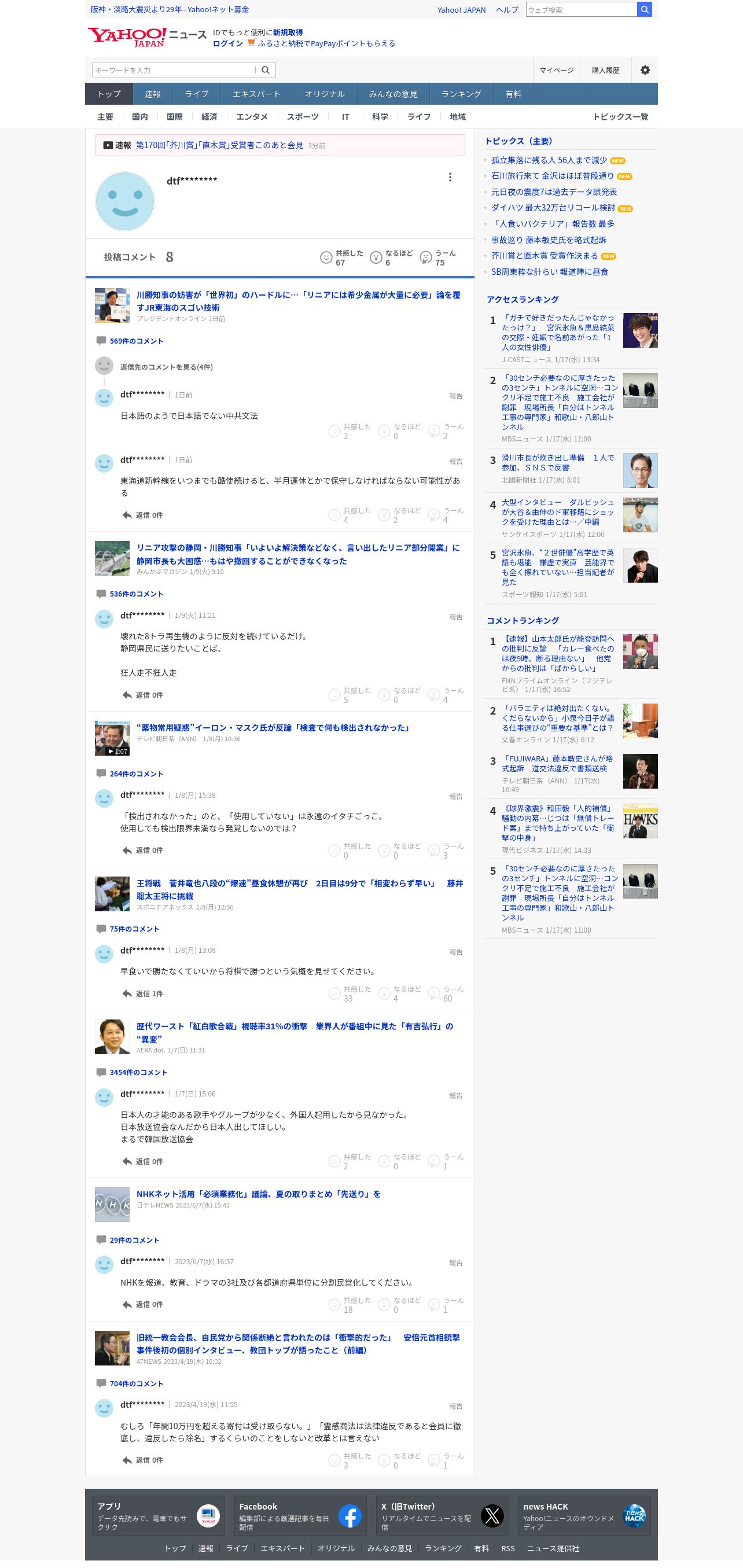Viewport: 743px width, 1568px height.
Task: Click the Yahoo app icon in the footer
Action: pyautogui.click(x=208, y=1516)
